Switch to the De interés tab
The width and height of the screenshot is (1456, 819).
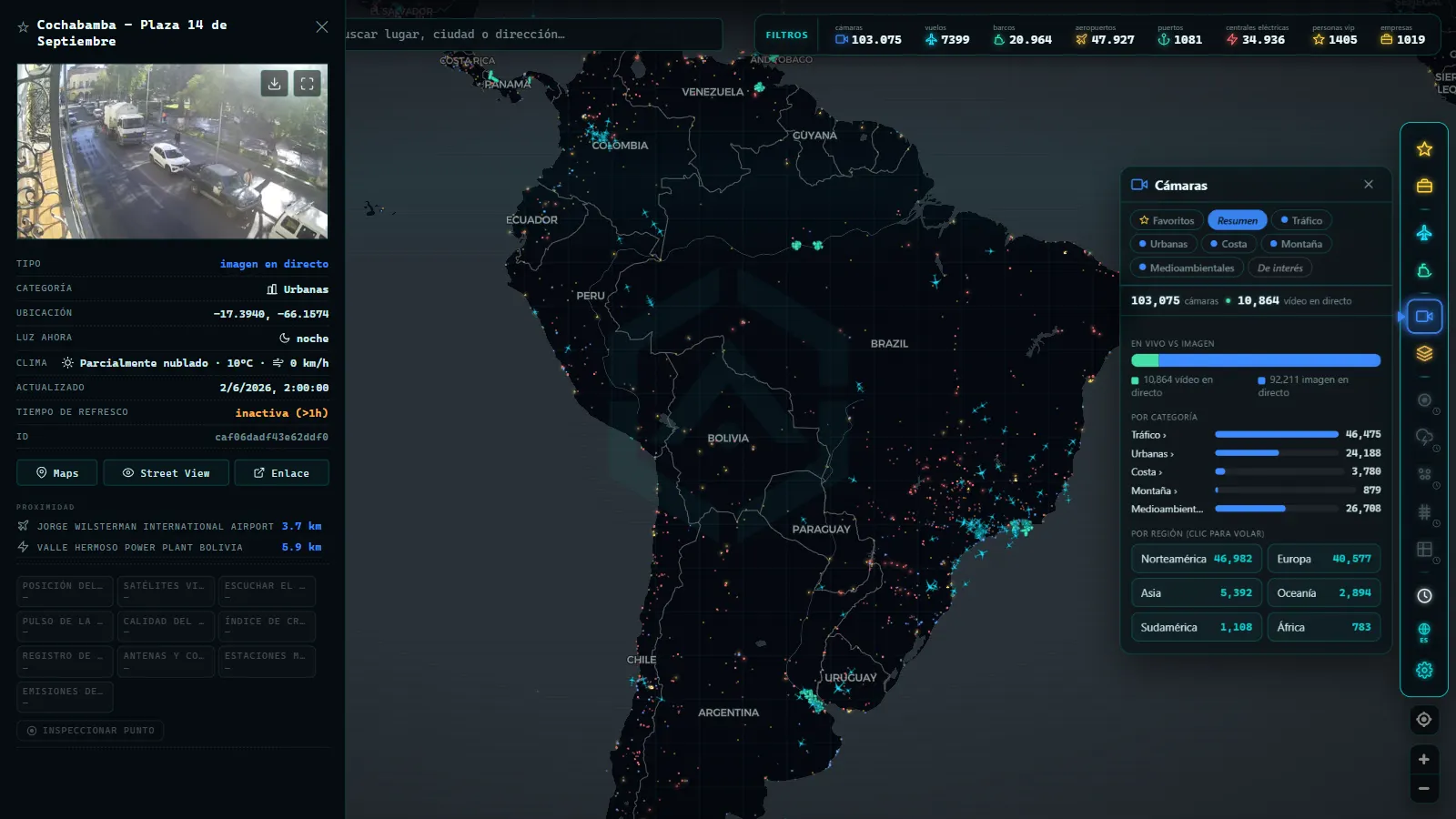tap(1279, 268)
